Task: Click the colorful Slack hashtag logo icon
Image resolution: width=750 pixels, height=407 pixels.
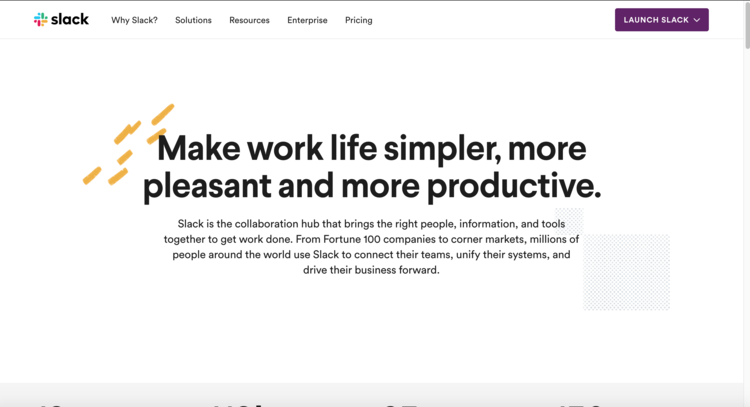Action: pyautogui.click(x=41, y=20)
